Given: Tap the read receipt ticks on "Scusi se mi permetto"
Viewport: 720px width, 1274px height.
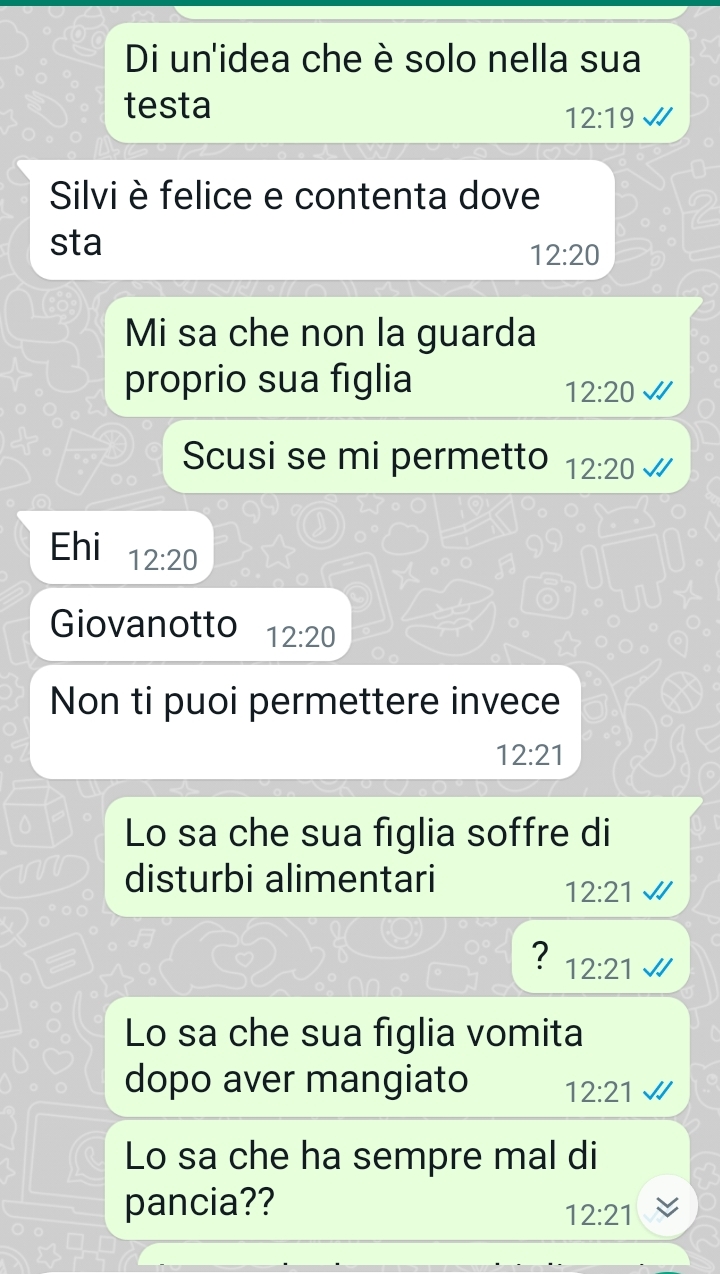Looking at the screenshot, I should (656, 467).
